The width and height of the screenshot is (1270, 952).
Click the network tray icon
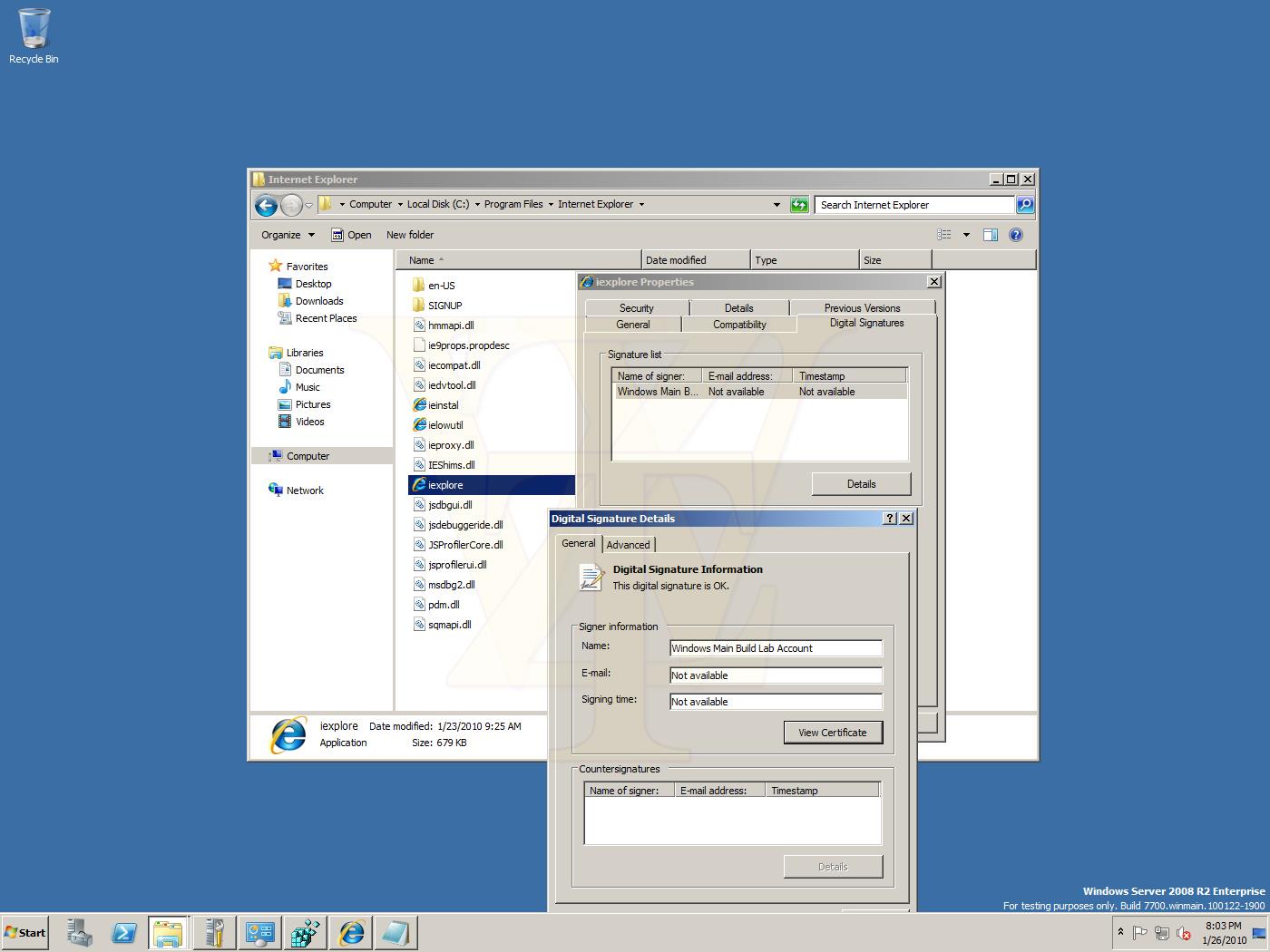(x=1161, y=933)
